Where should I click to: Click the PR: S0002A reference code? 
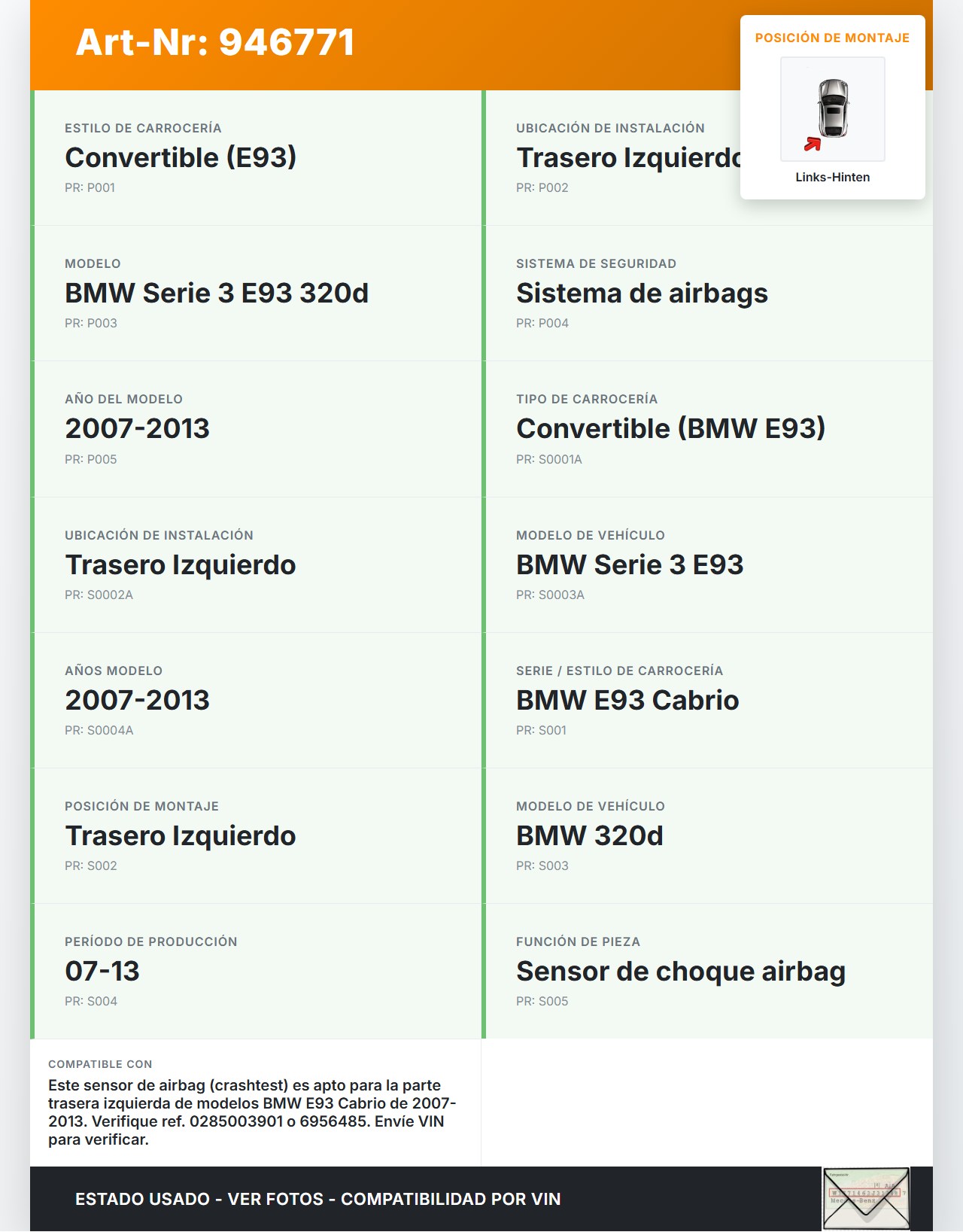(x=99, y=595)
